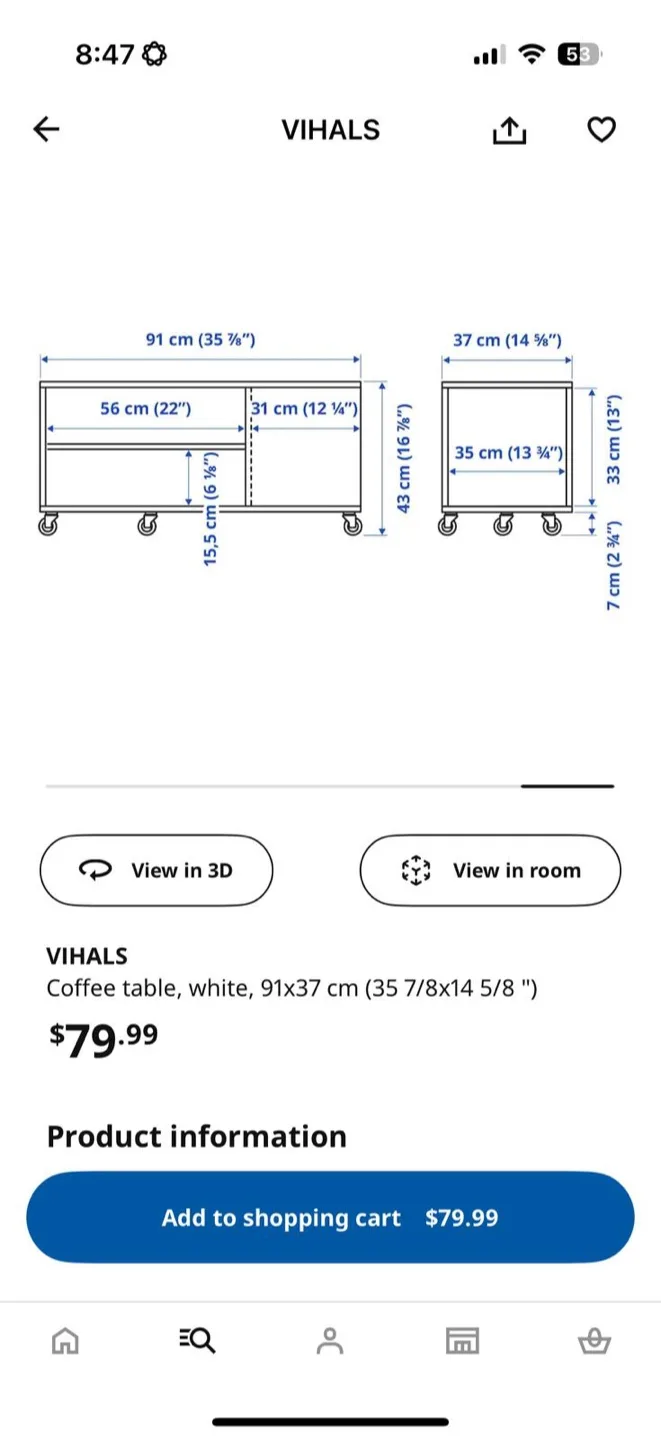Open the Search tab in bottom navigation
Viewport: 661px width, 1440px height.
tap(197, 1340)
